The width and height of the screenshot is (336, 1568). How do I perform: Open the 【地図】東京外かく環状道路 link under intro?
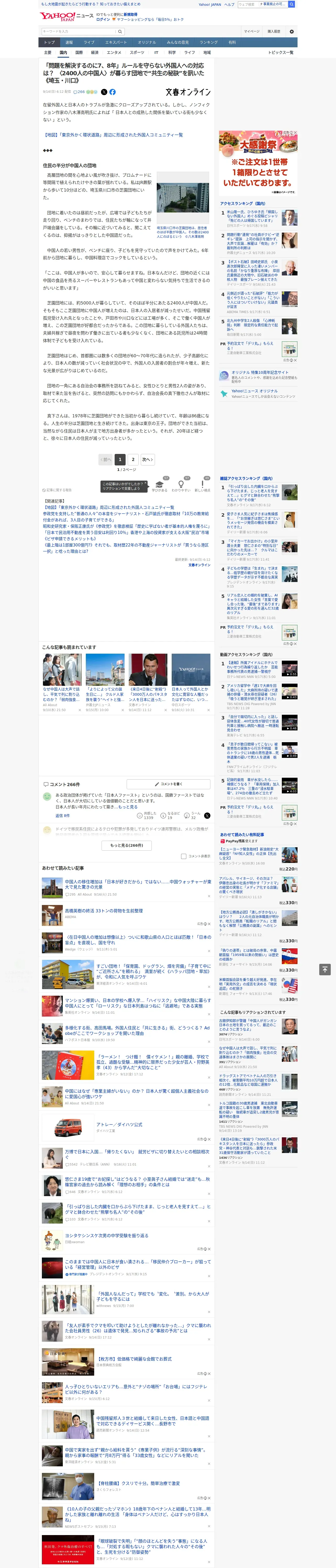click(113, 135)
